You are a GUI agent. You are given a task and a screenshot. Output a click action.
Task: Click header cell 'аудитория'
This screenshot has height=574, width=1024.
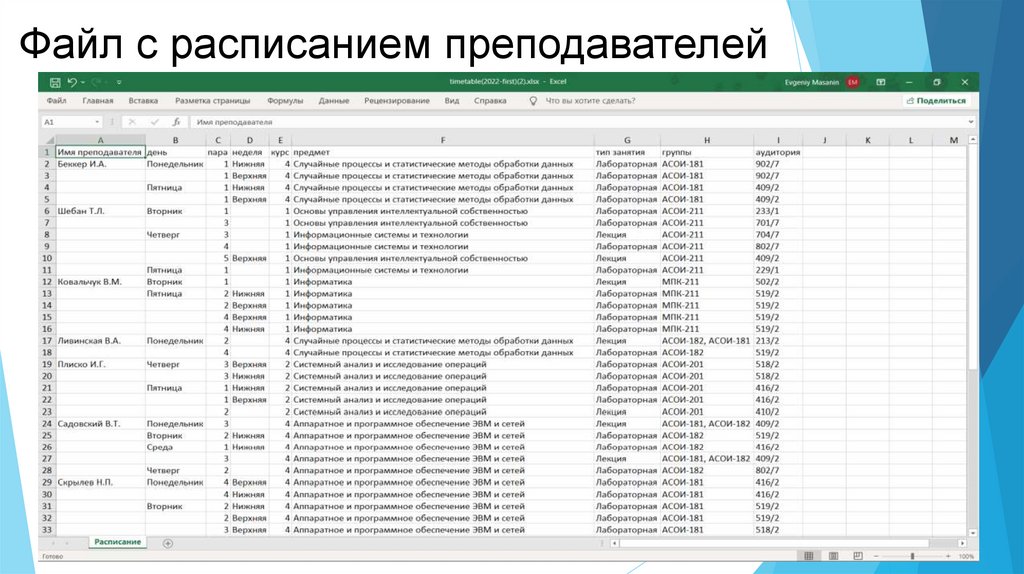tap(778, 152)
